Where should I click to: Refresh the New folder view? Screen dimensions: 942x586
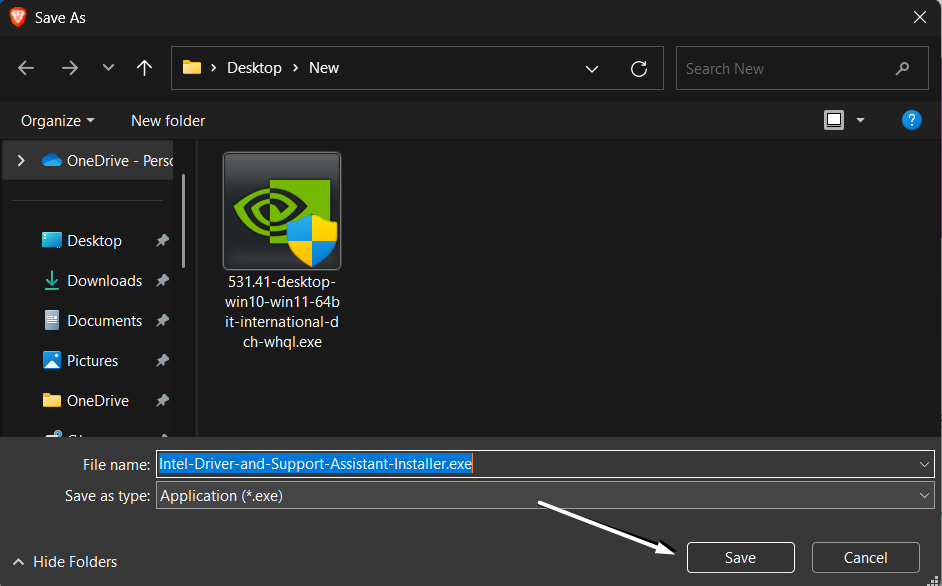point(639,69)
